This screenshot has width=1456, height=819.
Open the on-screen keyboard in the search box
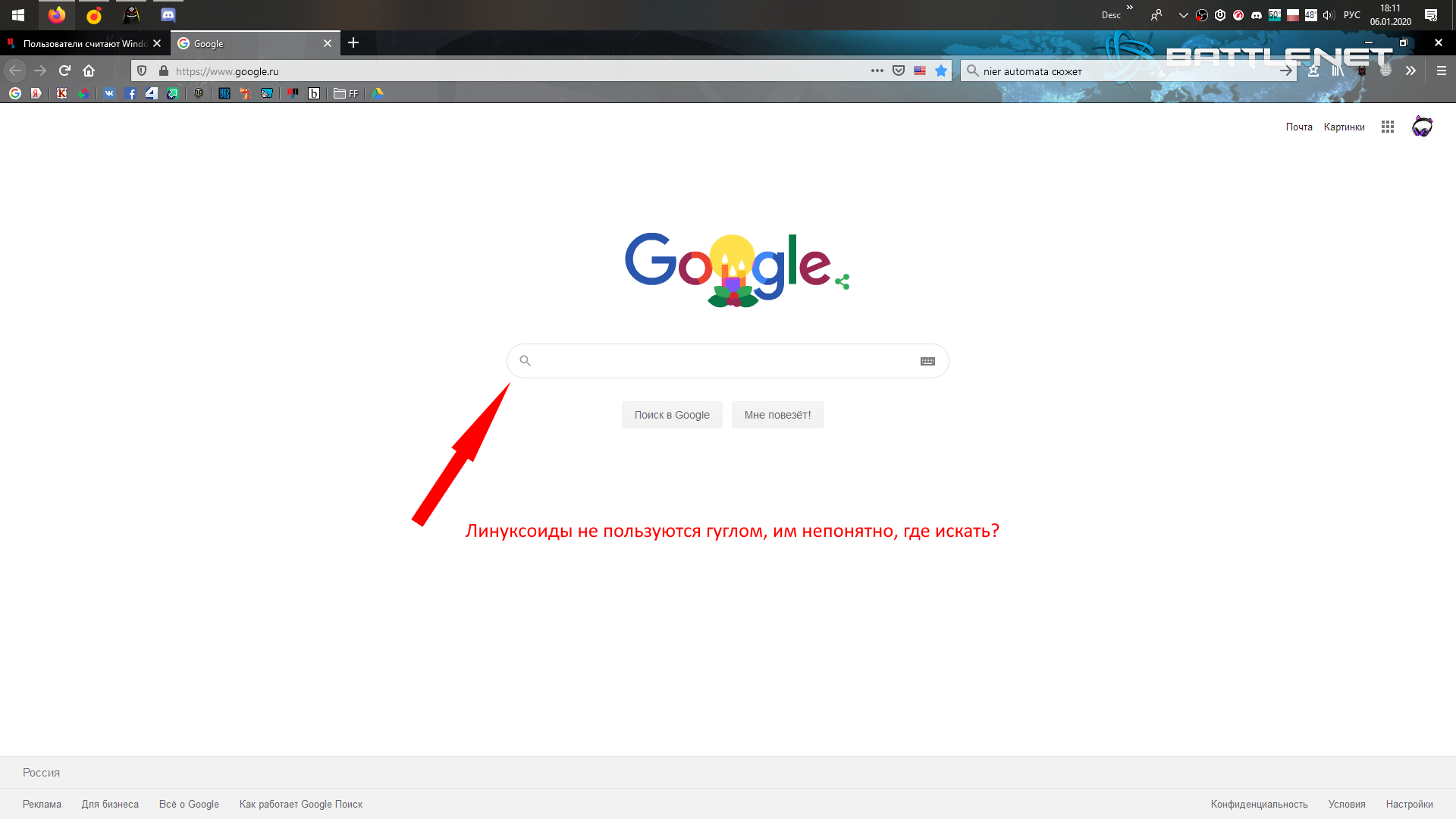[927, 361]
